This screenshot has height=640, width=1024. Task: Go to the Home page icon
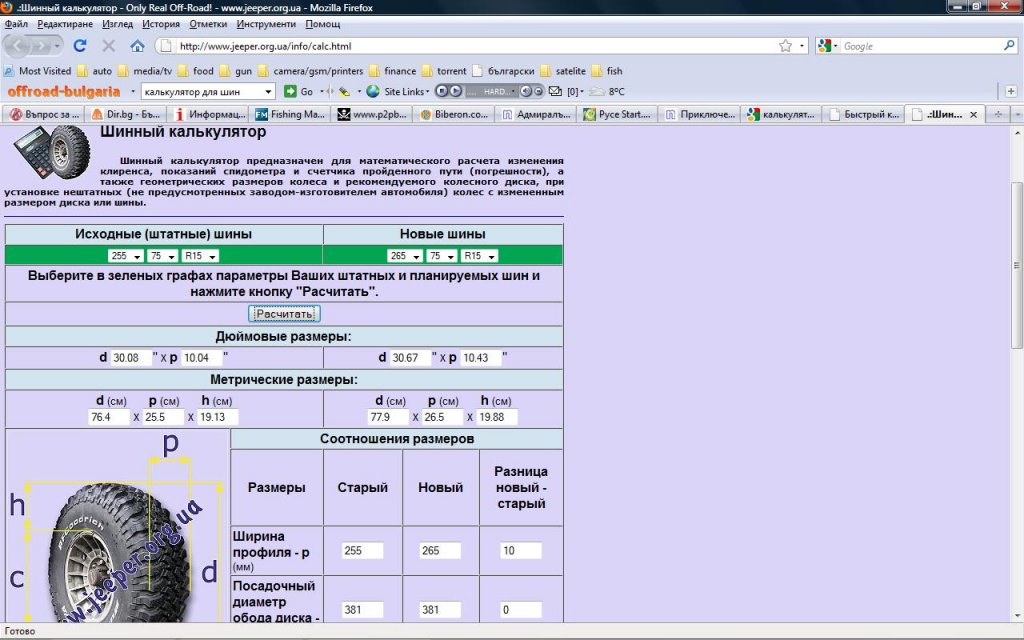point(137,46)
